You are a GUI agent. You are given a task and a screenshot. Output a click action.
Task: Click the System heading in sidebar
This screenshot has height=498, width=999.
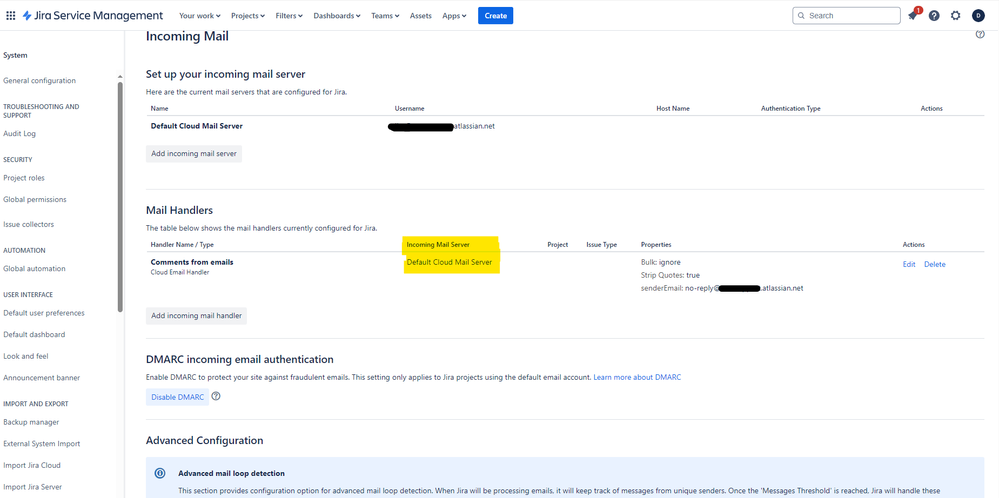click(15, 56)
